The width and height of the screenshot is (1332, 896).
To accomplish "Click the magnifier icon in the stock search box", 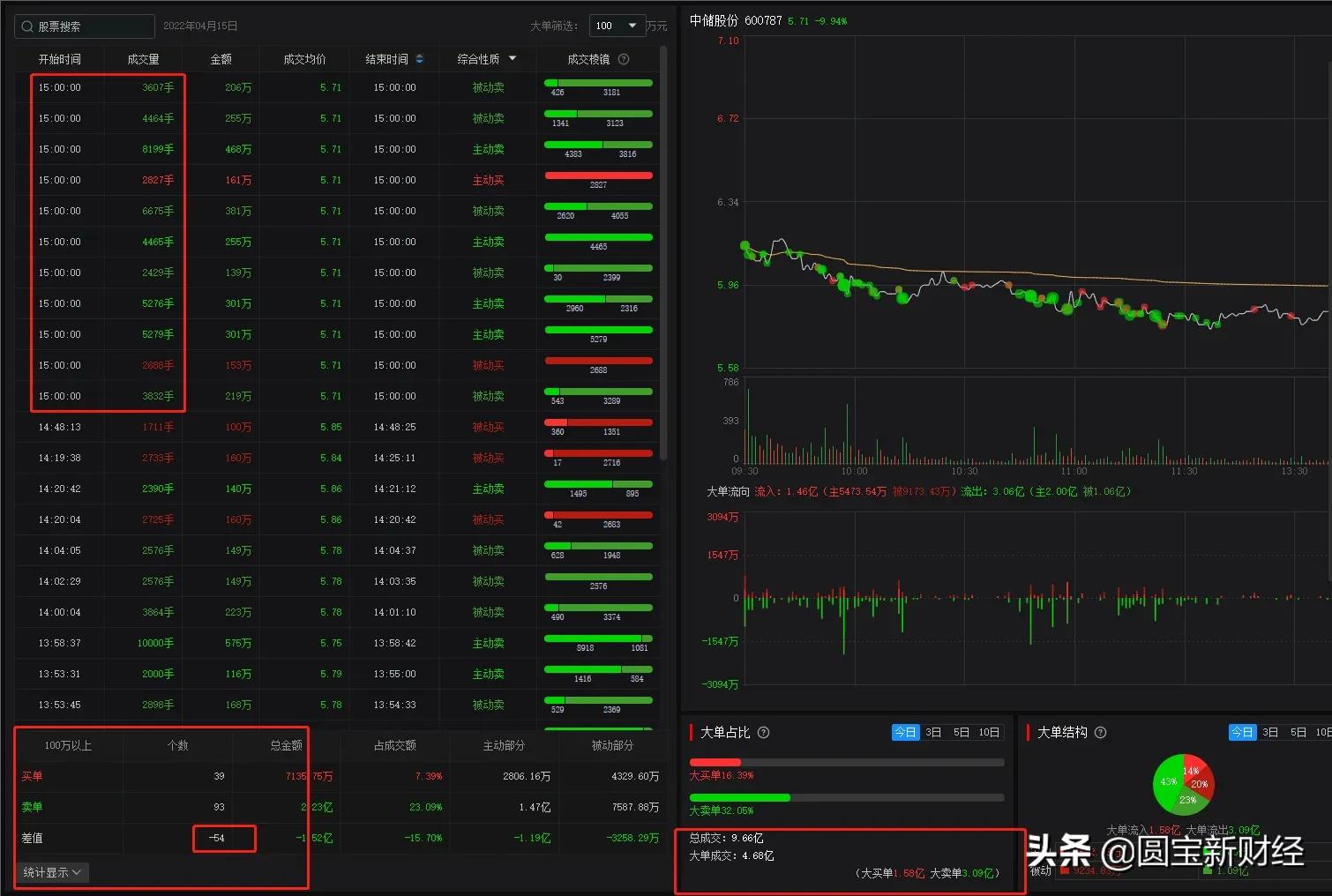I will tap(27, 26).
